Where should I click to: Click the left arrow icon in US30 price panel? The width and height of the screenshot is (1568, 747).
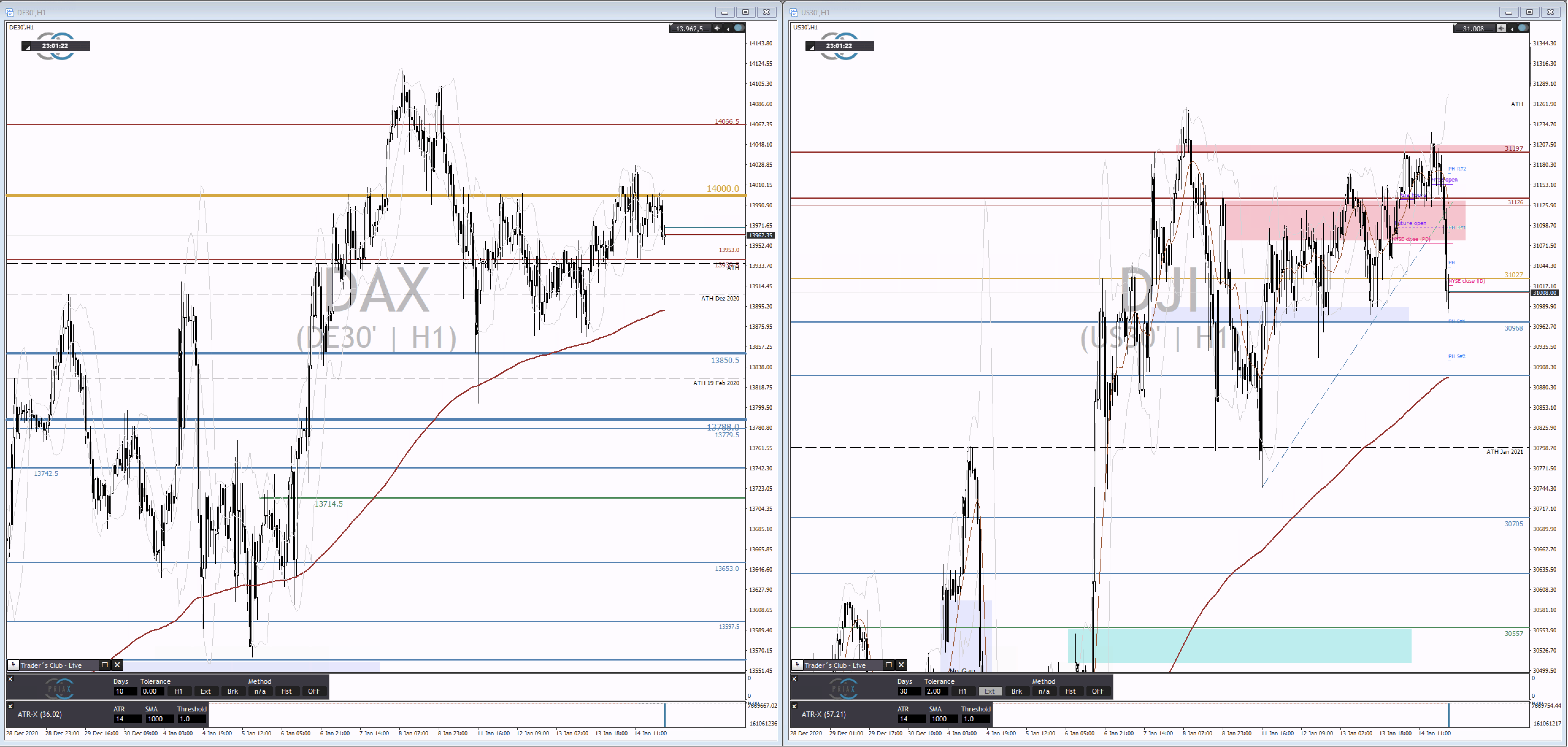coord(1512,29)
